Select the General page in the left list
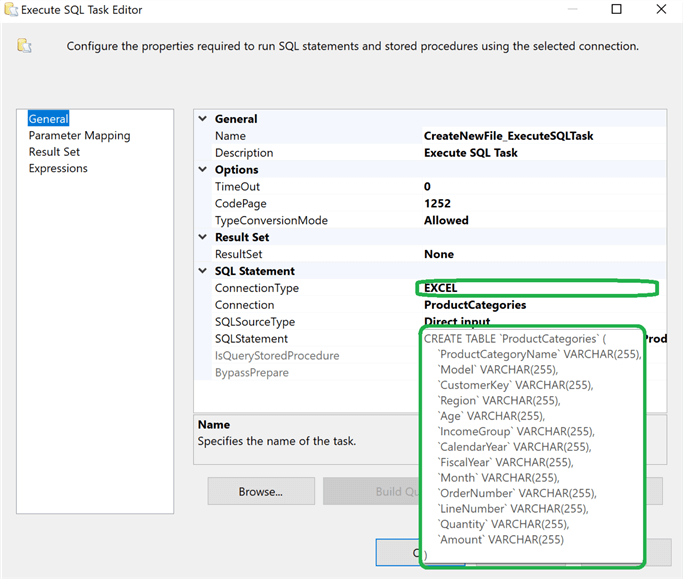The image size is (683, 579). (48, 119)
